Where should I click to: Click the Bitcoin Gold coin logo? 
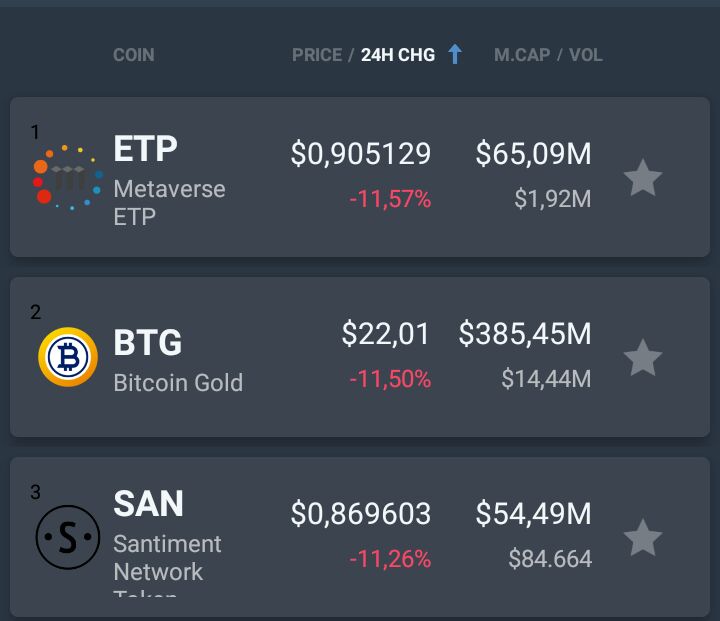(x=67, y=357)
